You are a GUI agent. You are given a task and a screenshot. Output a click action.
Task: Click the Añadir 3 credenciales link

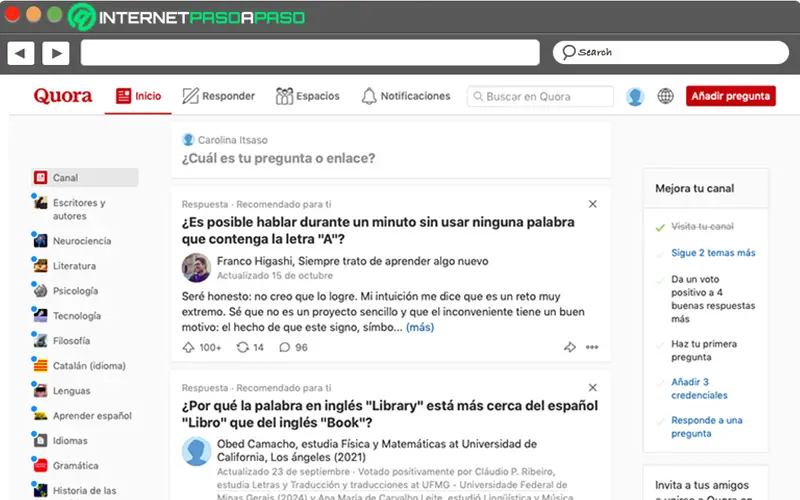(x=699, y=389)
